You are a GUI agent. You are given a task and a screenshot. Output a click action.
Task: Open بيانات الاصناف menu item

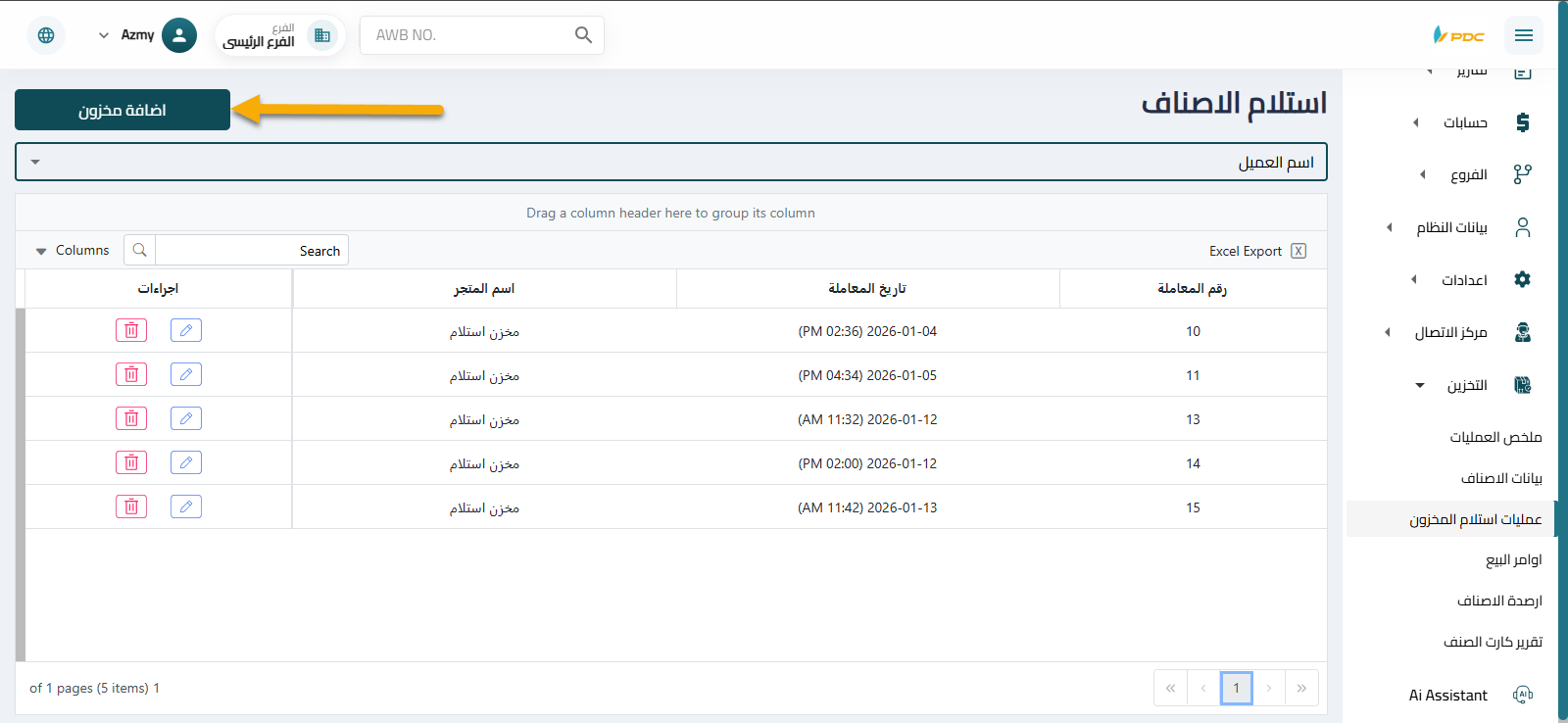click(x=1501, y=478)
